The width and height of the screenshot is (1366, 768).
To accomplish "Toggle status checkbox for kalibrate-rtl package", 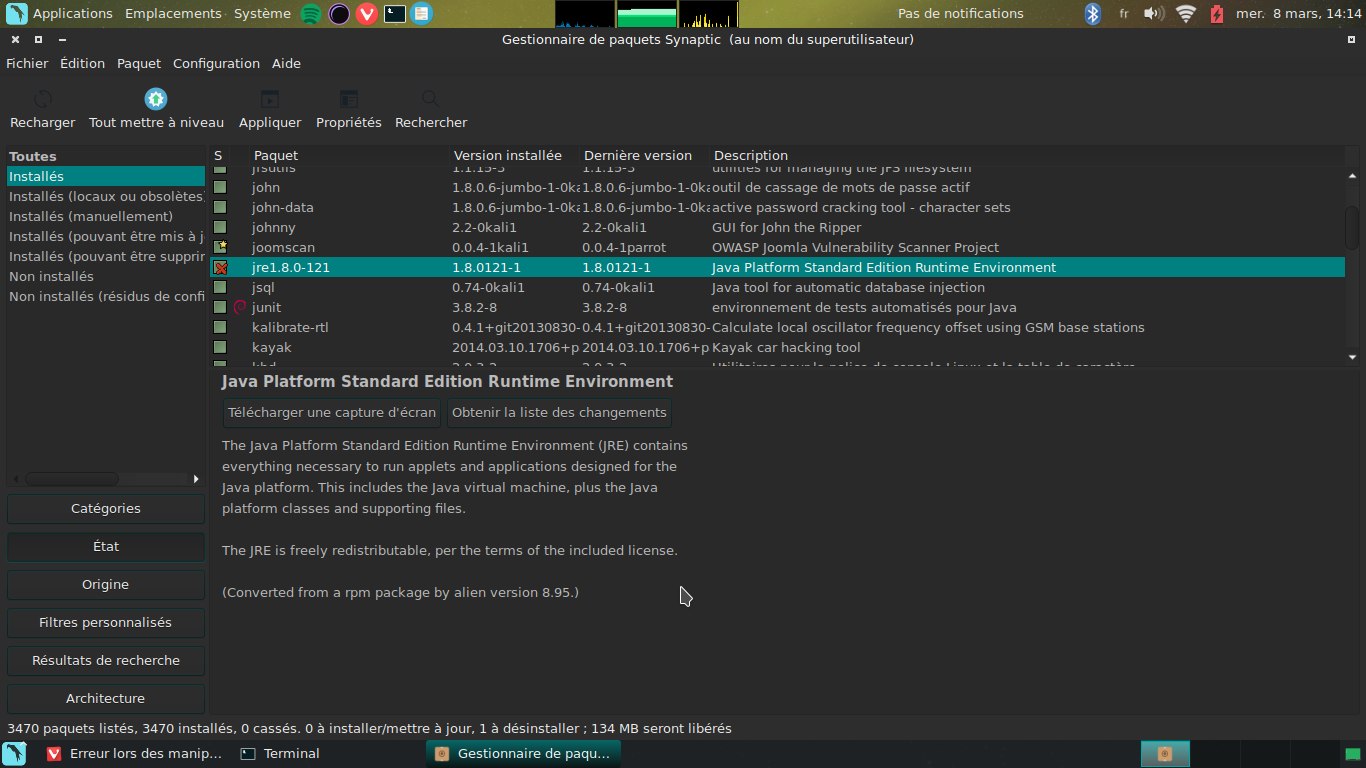I will 220,327.
